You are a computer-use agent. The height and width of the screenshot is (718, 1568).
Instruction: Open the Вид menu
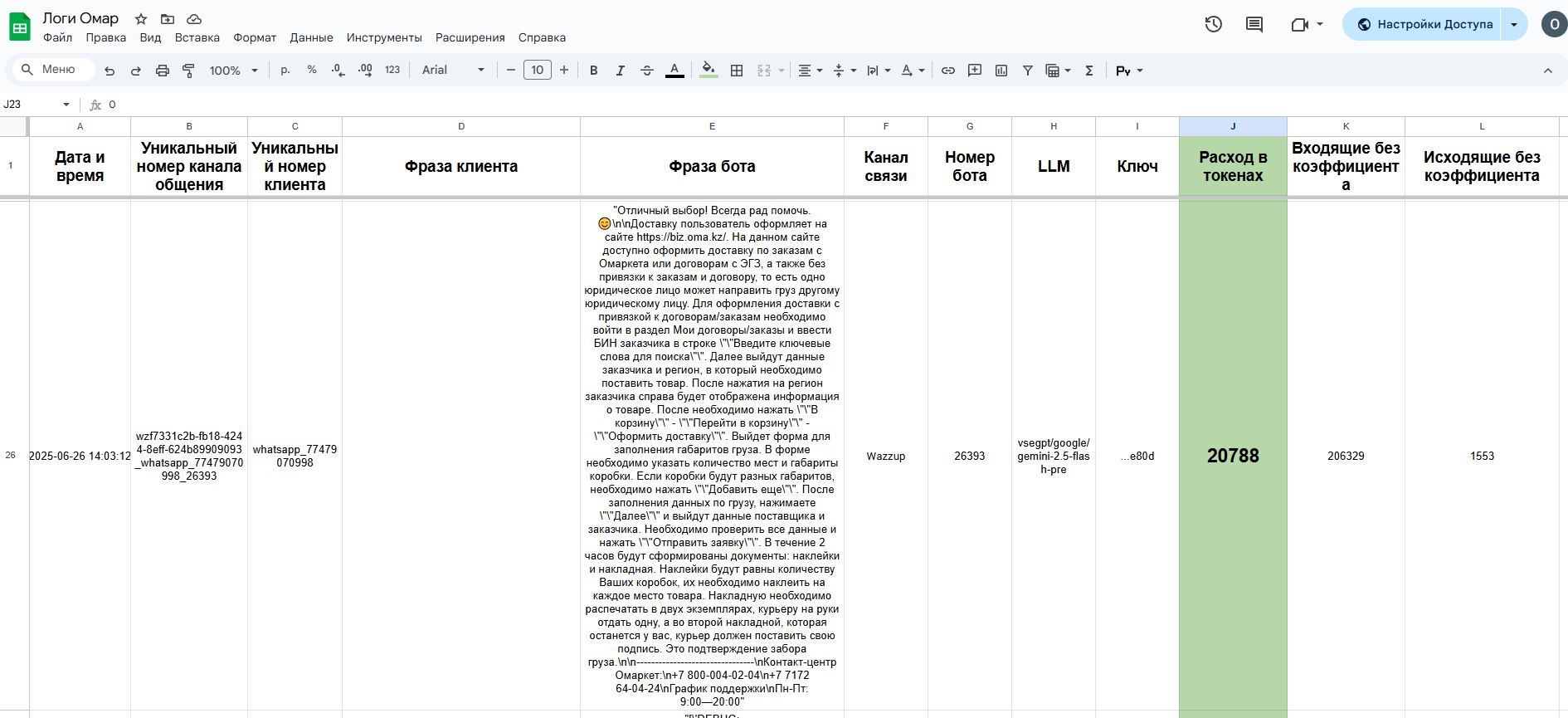pos(150,37)
